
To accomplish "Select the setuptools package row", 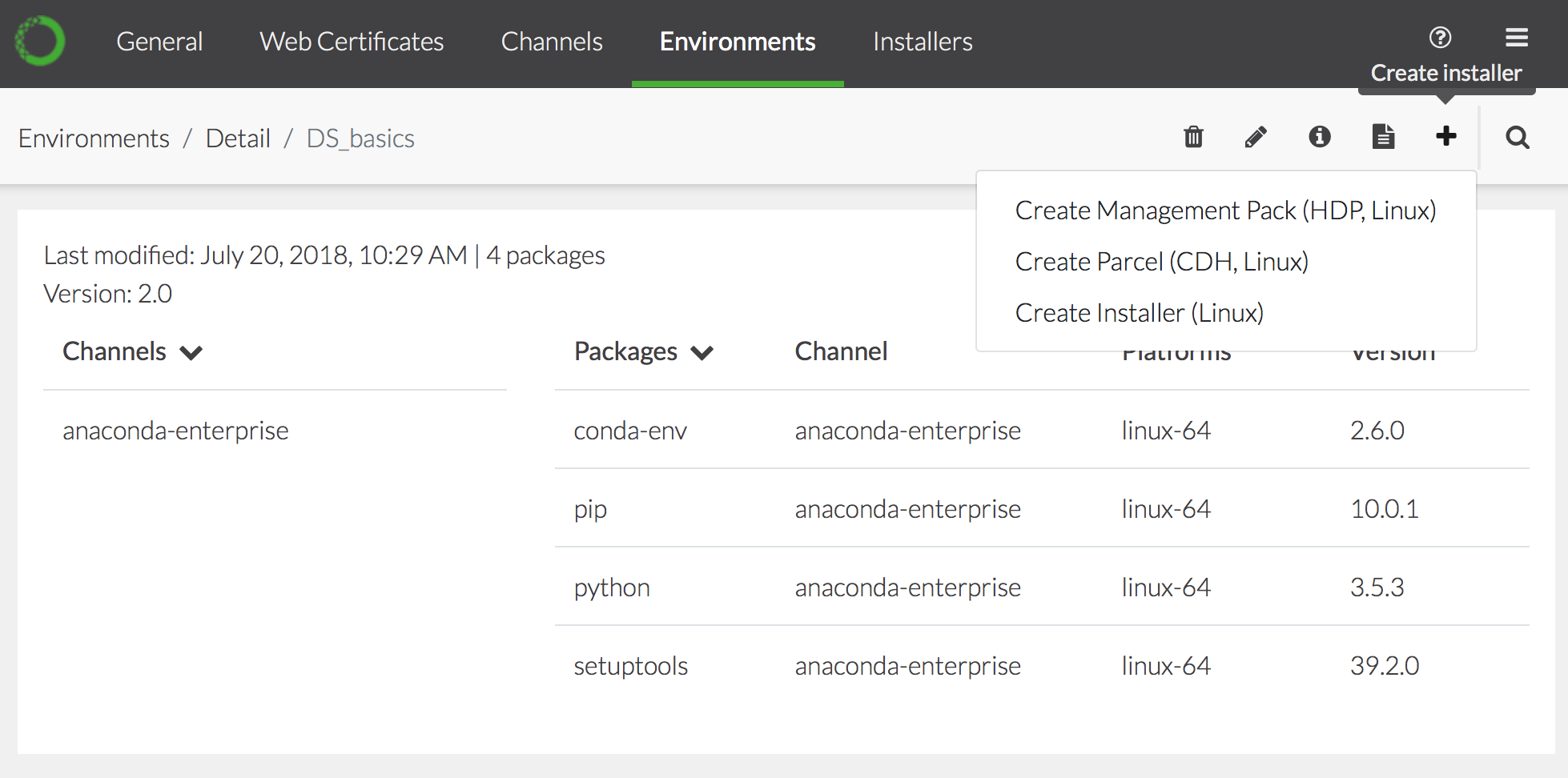I will click(x=631, y=666).
